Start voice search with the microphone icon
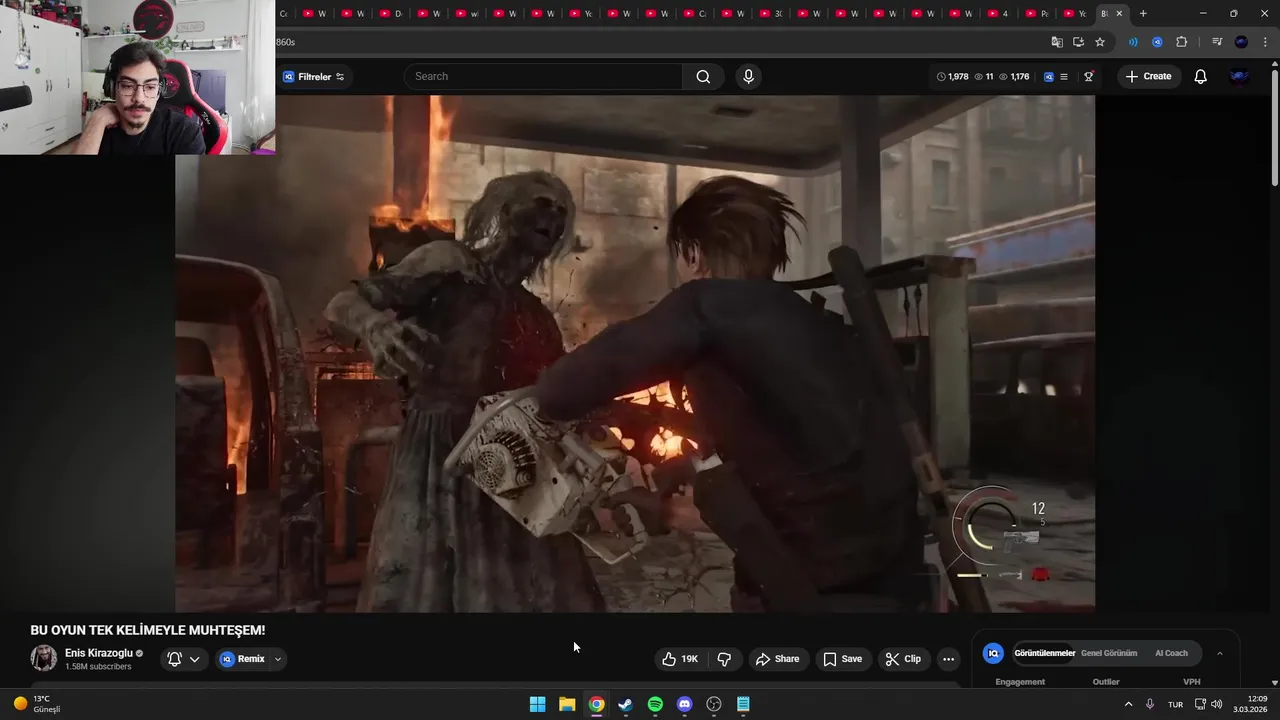Image resolution: width=1280 pixels, height=720 pixels. (748, 77)
